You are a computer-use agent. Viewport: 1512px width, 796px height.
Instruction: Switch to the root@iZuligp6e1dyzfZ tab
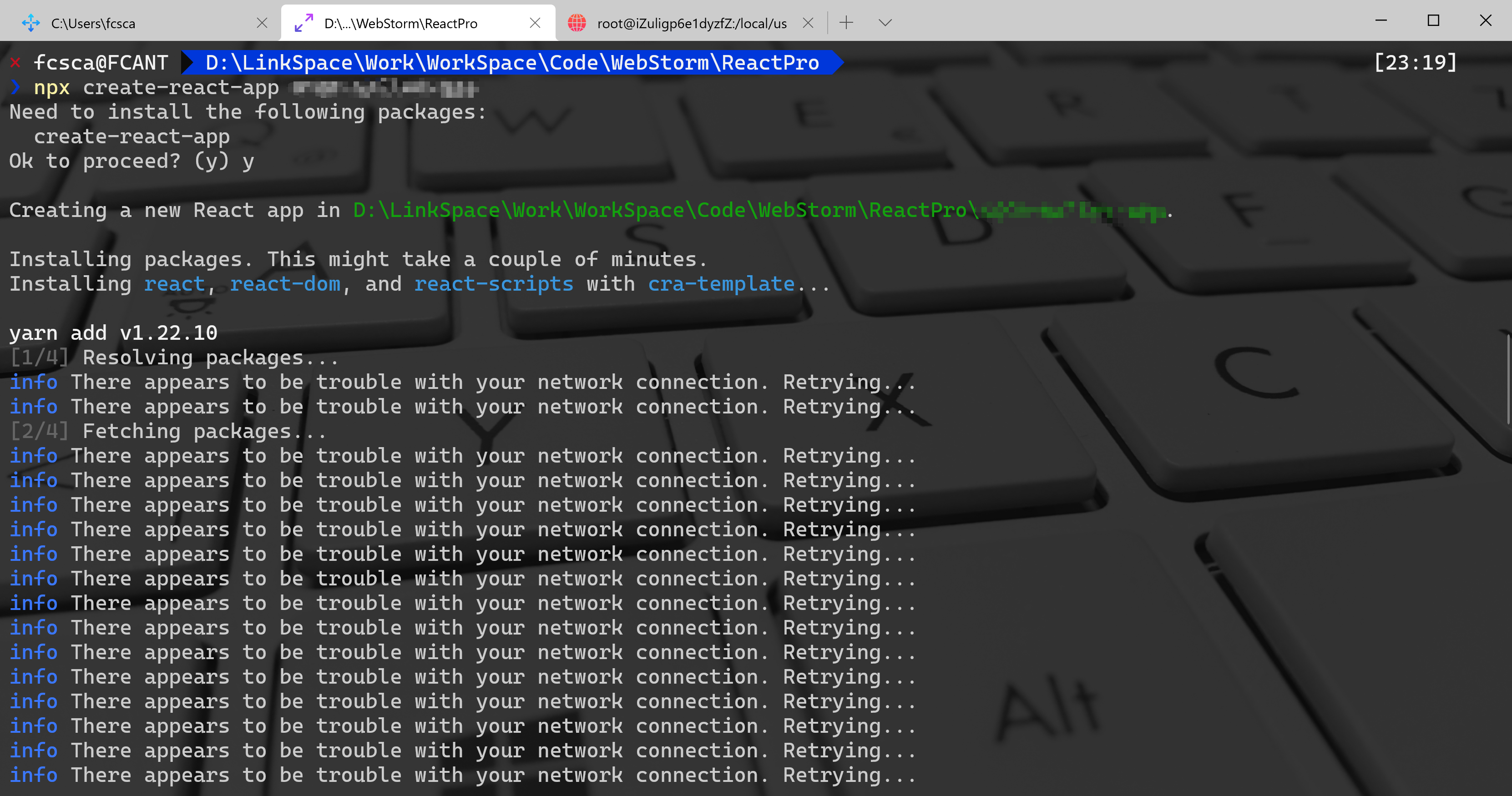click(x=692, y=23)
